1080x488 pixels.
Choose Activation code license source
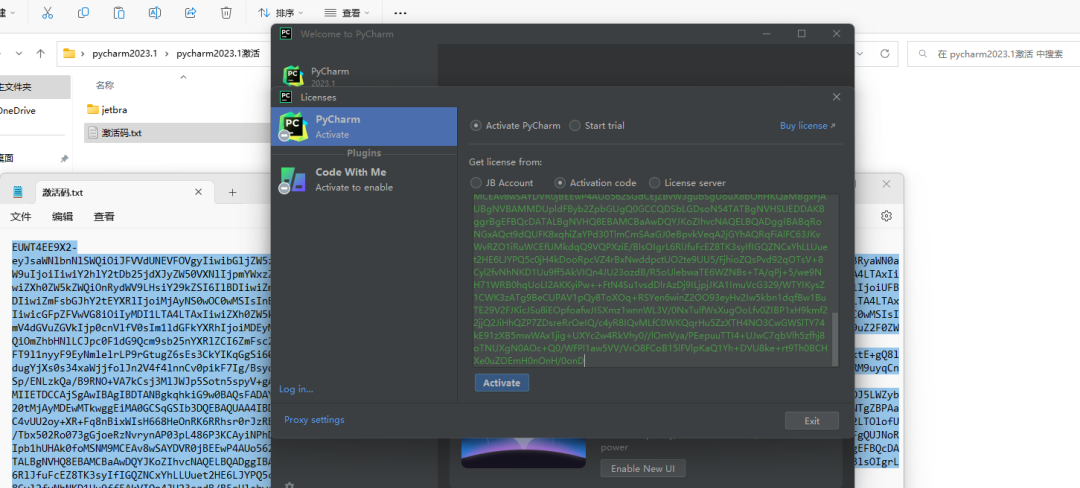pos(560,183)
